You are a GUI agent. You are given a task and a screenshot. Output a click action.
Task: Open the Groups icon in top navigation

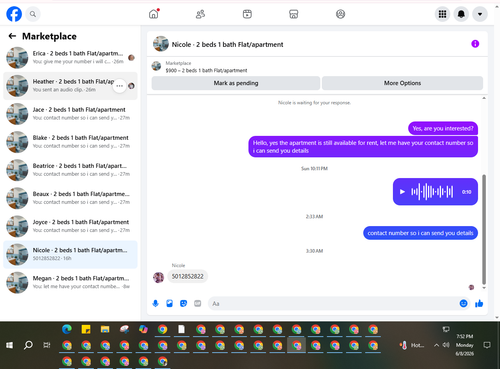340,14
